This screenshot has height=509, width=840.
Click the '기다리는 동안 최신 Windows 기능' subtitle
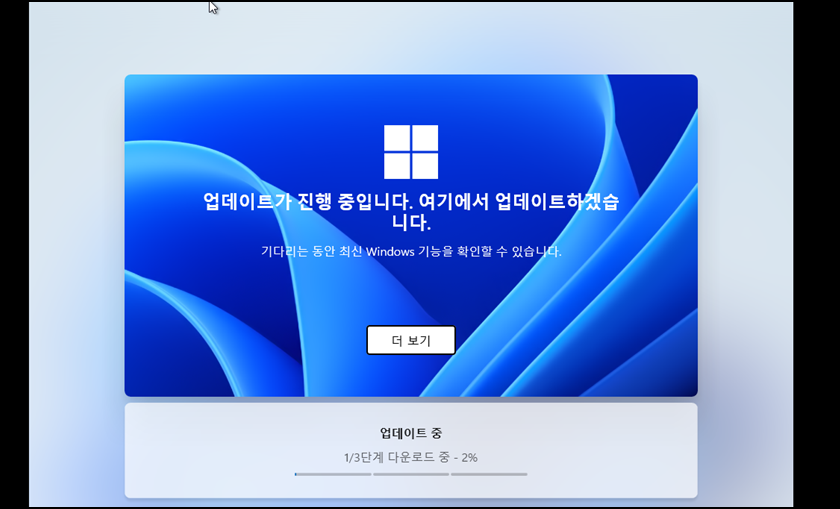click(411, 251)
